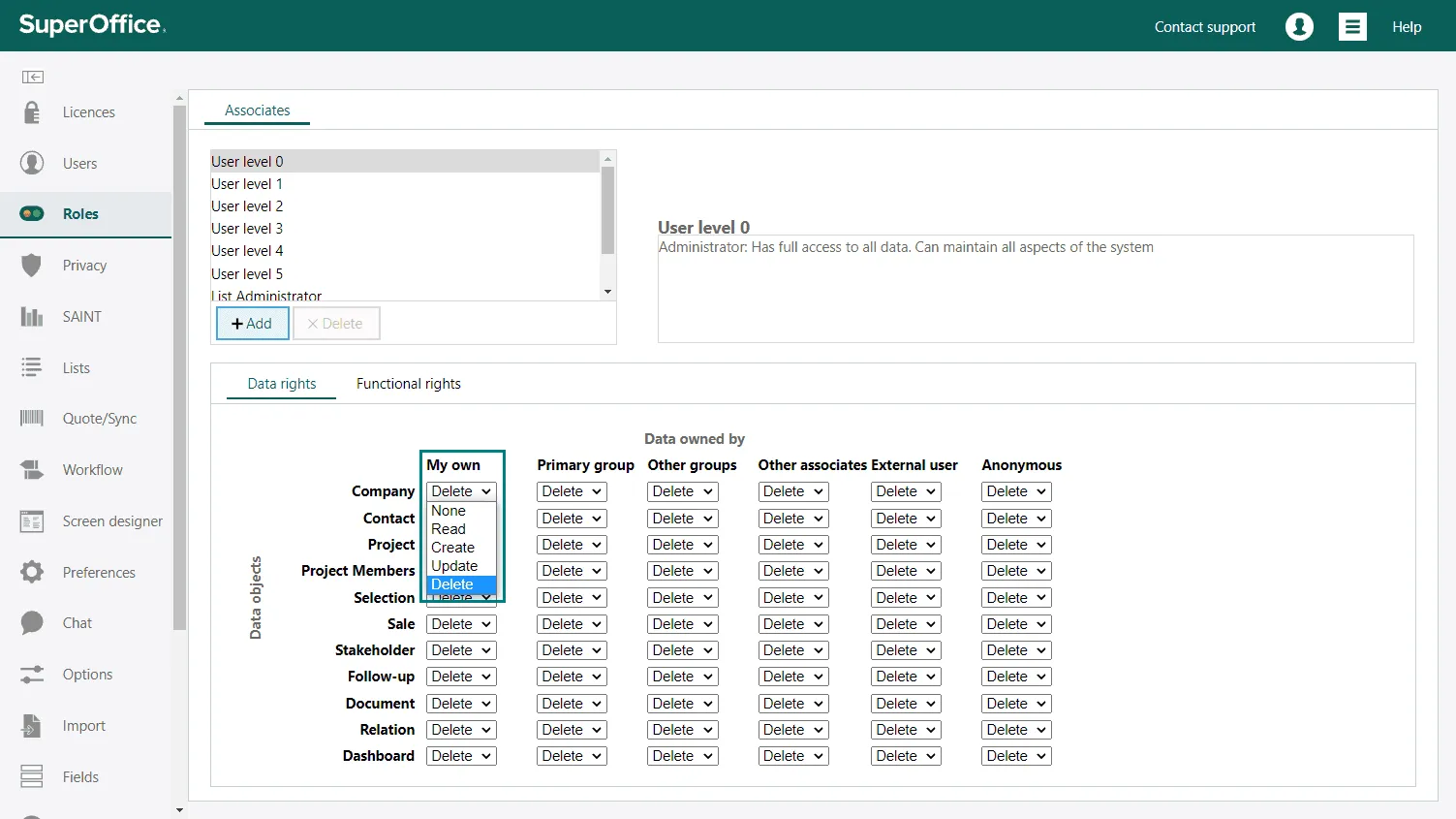Expand Sale dropdown under Primary group

pyautogui.click(x=572, y=624)
